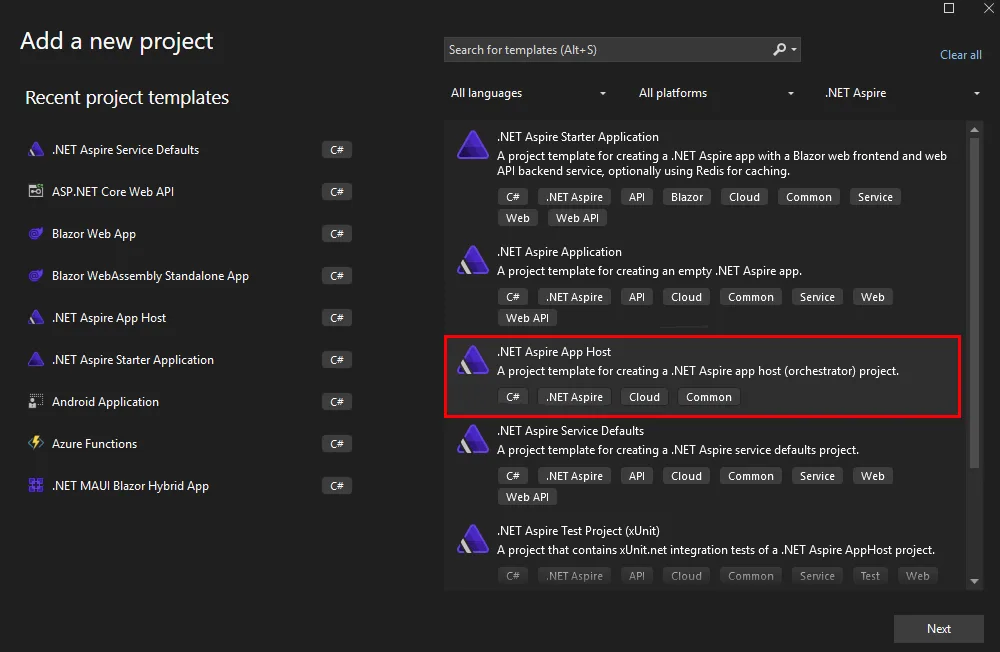Screen dimensions: 1000x652
Task: Click the Web API tag under .NET Aspire Application
Action: click(x=527, y=317)
